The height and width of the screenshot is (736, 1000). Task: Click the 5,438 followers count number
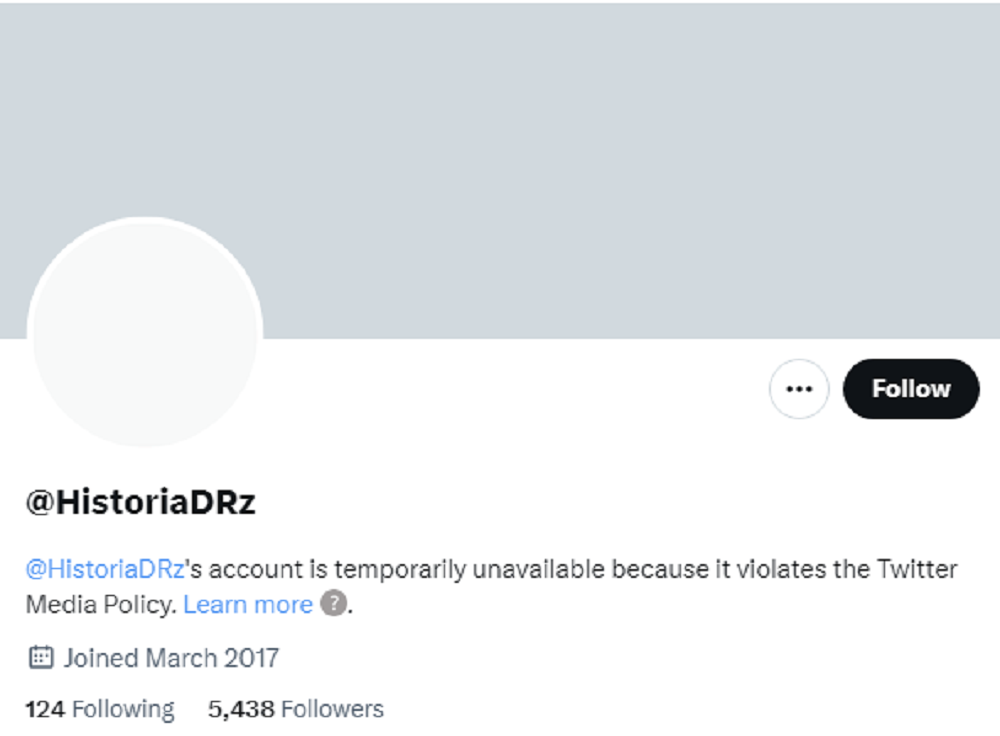tap(241, 709)
